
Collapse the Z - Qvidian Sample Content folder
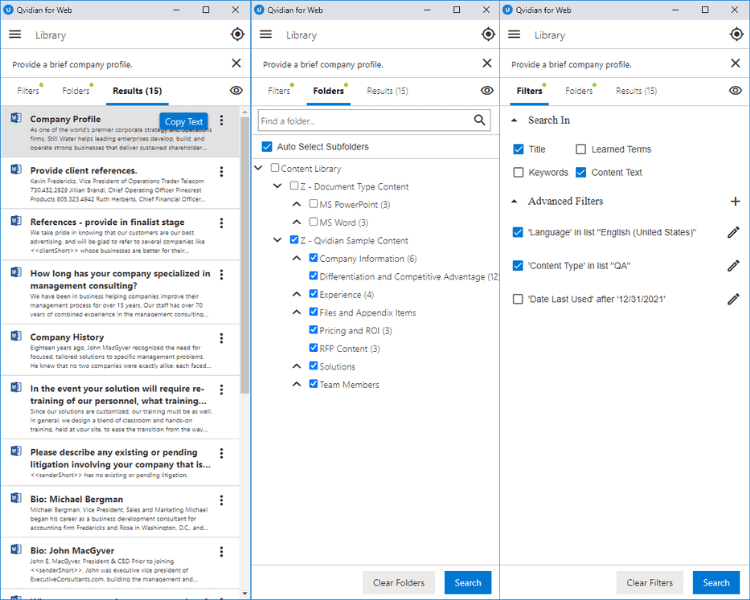tap(279, 241)
